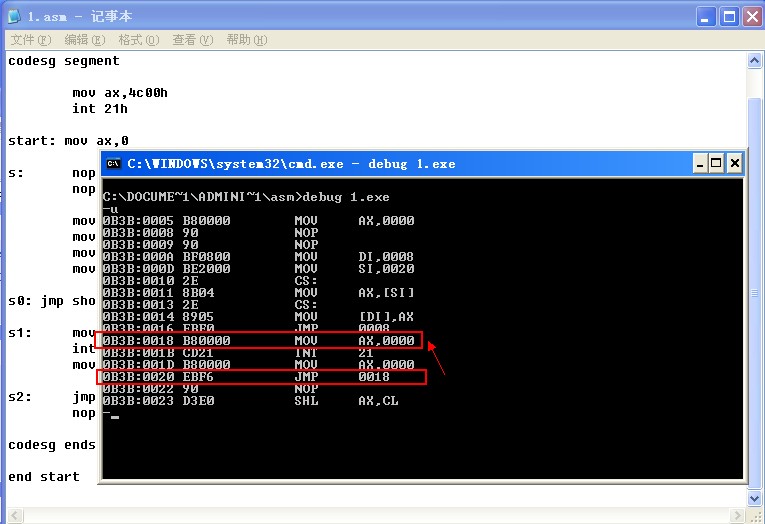Click Notepad's vertical scrollbar down arrow
Image resolution: width=765 pixels, height=524 pixels.
click(x=756, y=498)
